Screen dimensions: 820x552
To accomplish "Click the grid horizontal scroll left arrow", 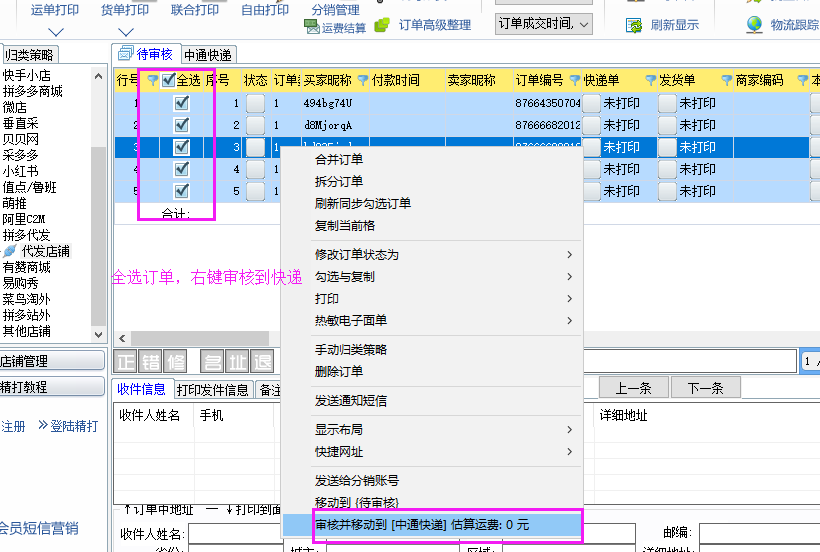I will click(x=122, y=338).
